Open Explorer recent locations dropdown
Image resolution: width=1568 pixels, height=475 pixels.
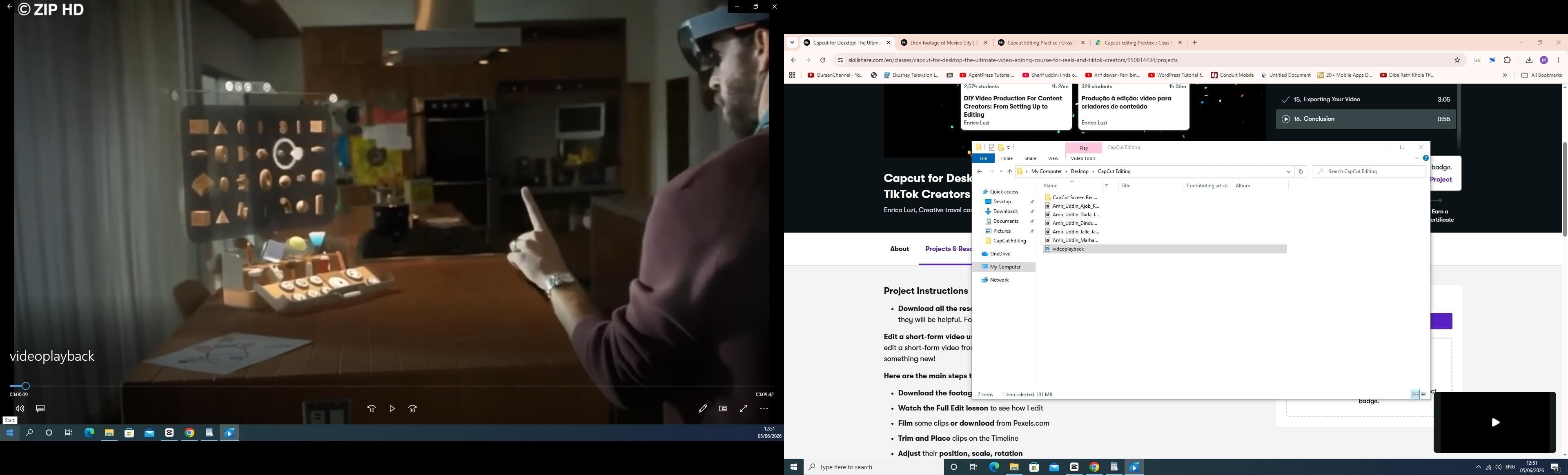tap(1001, 171)
